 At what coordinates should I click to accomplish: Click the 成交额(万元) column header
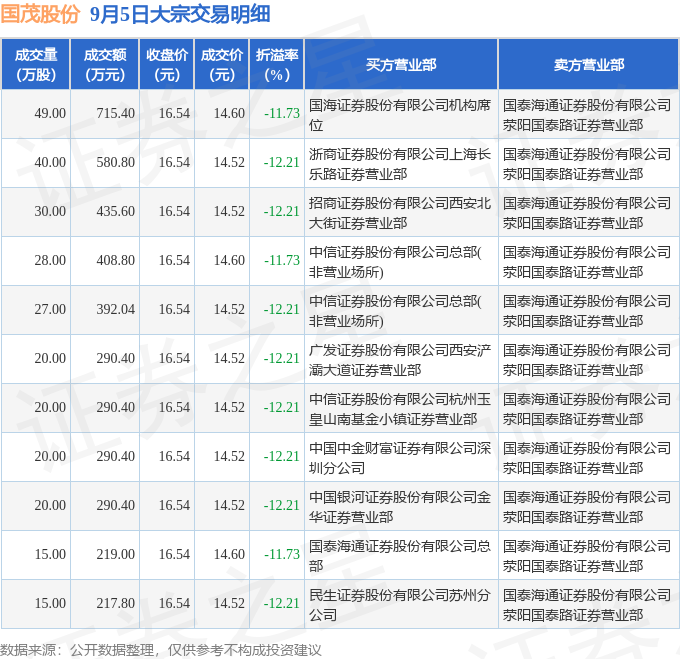[x=105, y=64]
